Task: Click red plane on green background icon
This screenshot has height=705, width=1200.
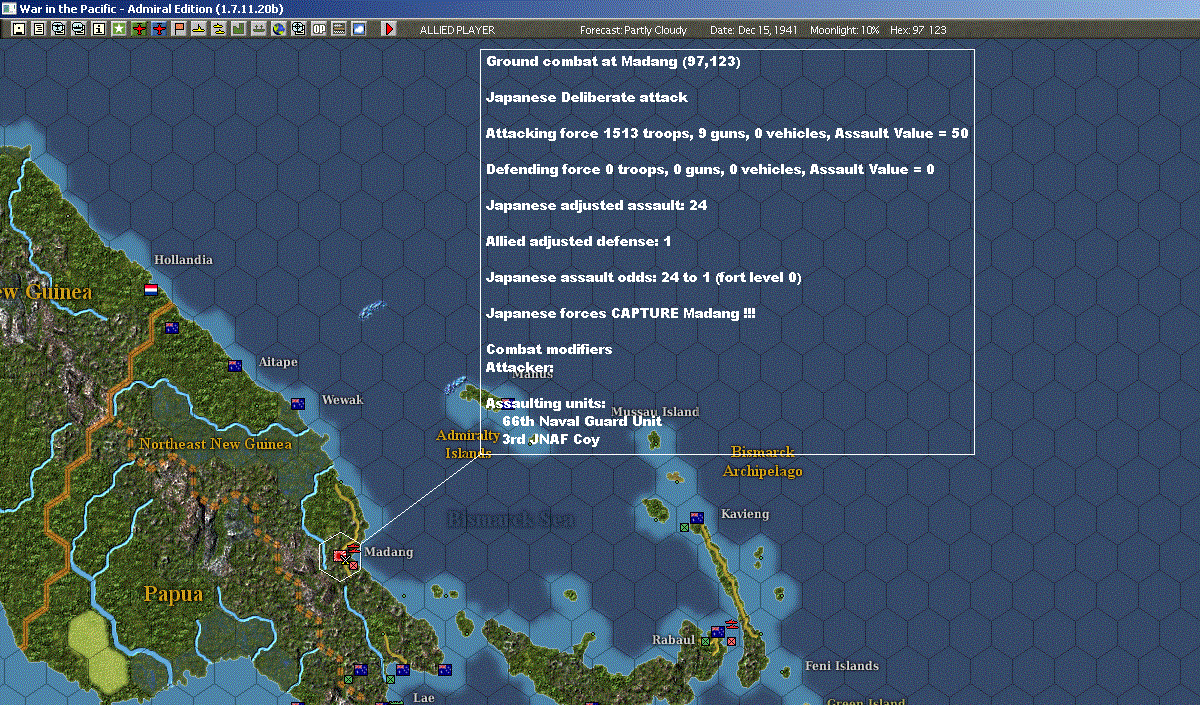Action: pyautogui.click(x=139, y=29)
